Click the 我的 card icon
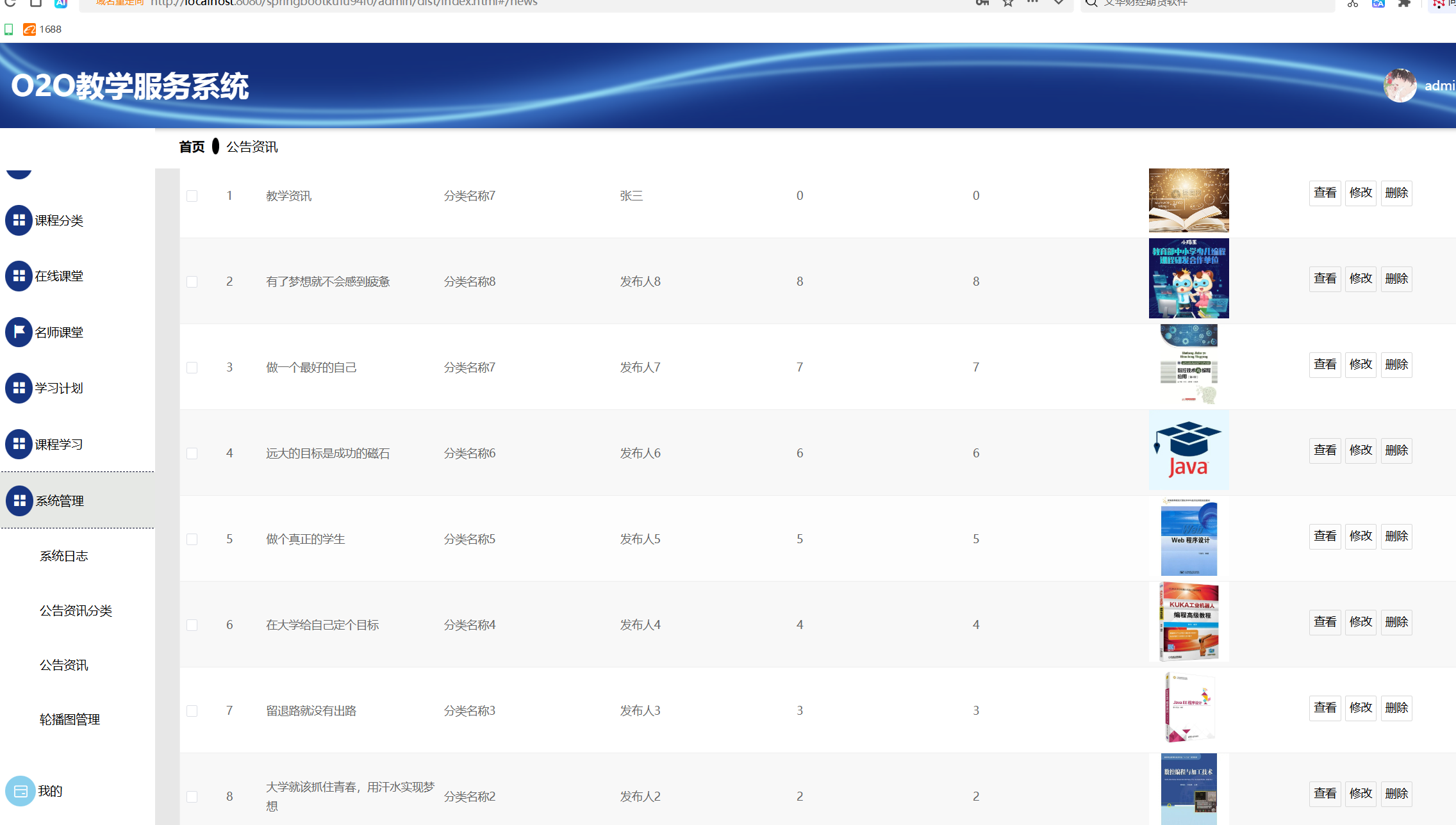This screenshot has height=825, width=1456. tap(21, 791)
